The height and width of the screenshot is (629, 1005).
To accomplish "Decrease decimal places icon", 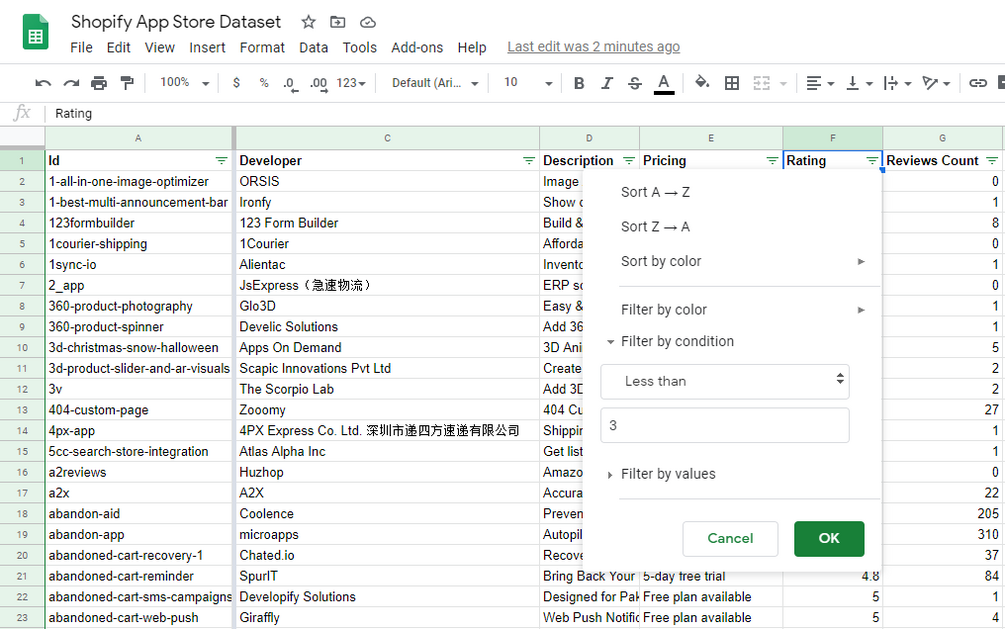I will [290, 83].
